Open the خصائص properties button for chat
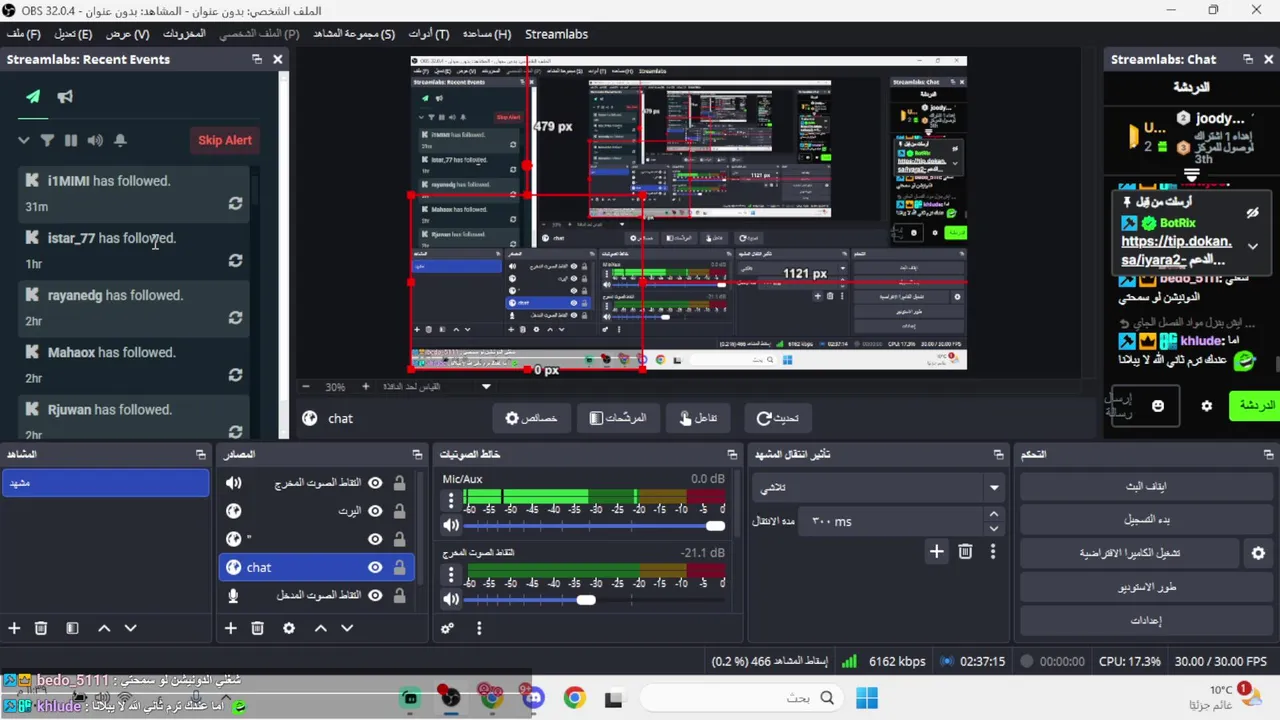 tap(531, 418)
